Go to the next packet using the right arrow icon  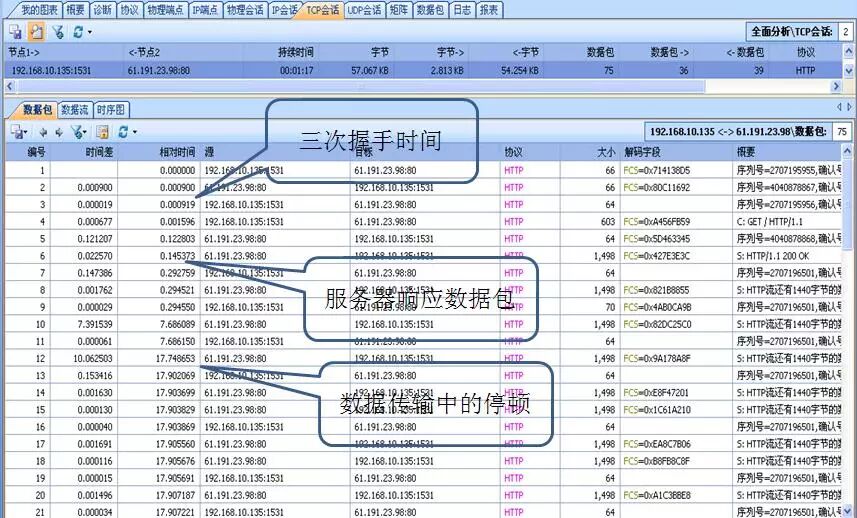tap(59, 132)
